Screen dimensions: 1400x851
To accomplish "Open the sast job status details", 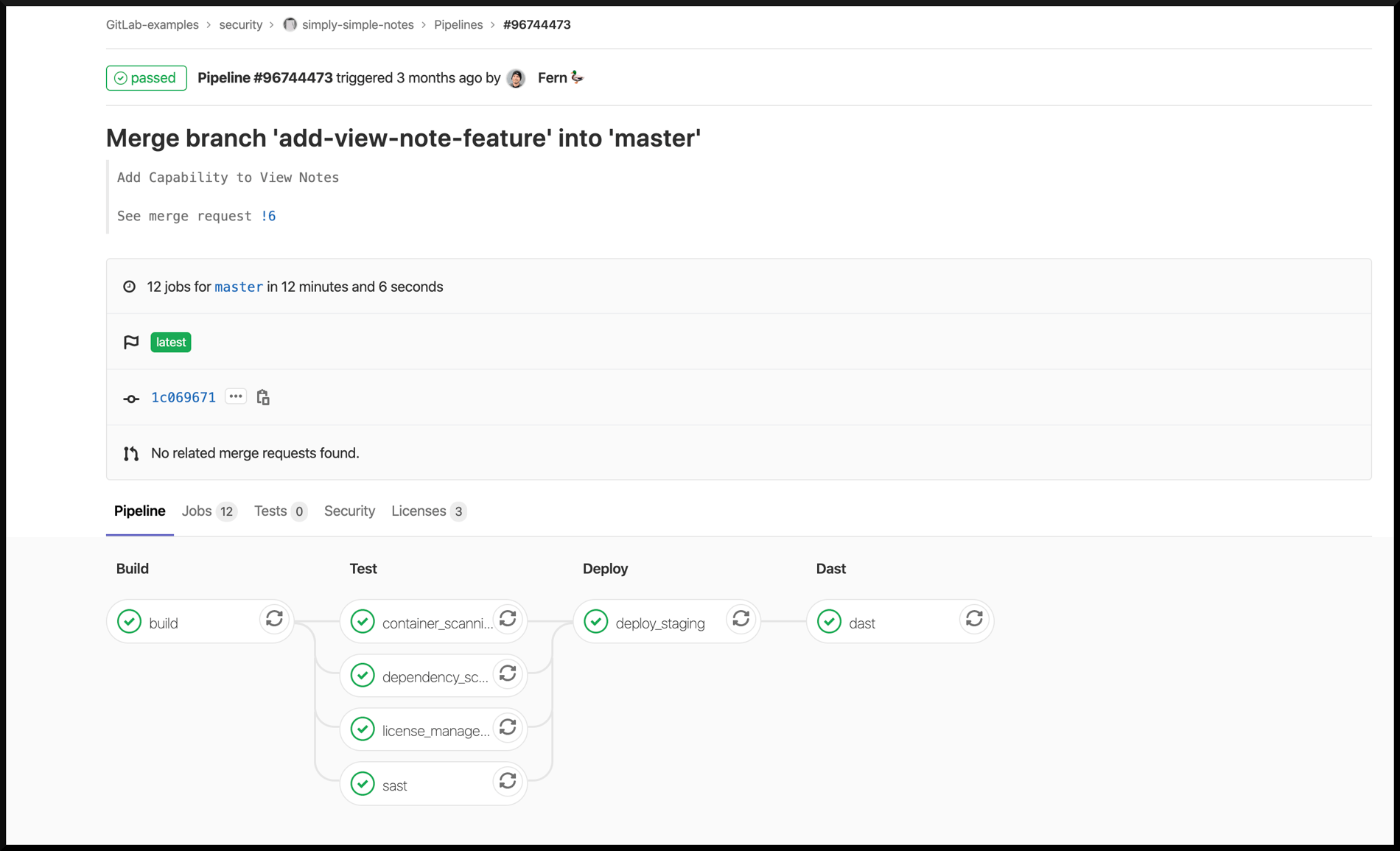I will [394, 785].
